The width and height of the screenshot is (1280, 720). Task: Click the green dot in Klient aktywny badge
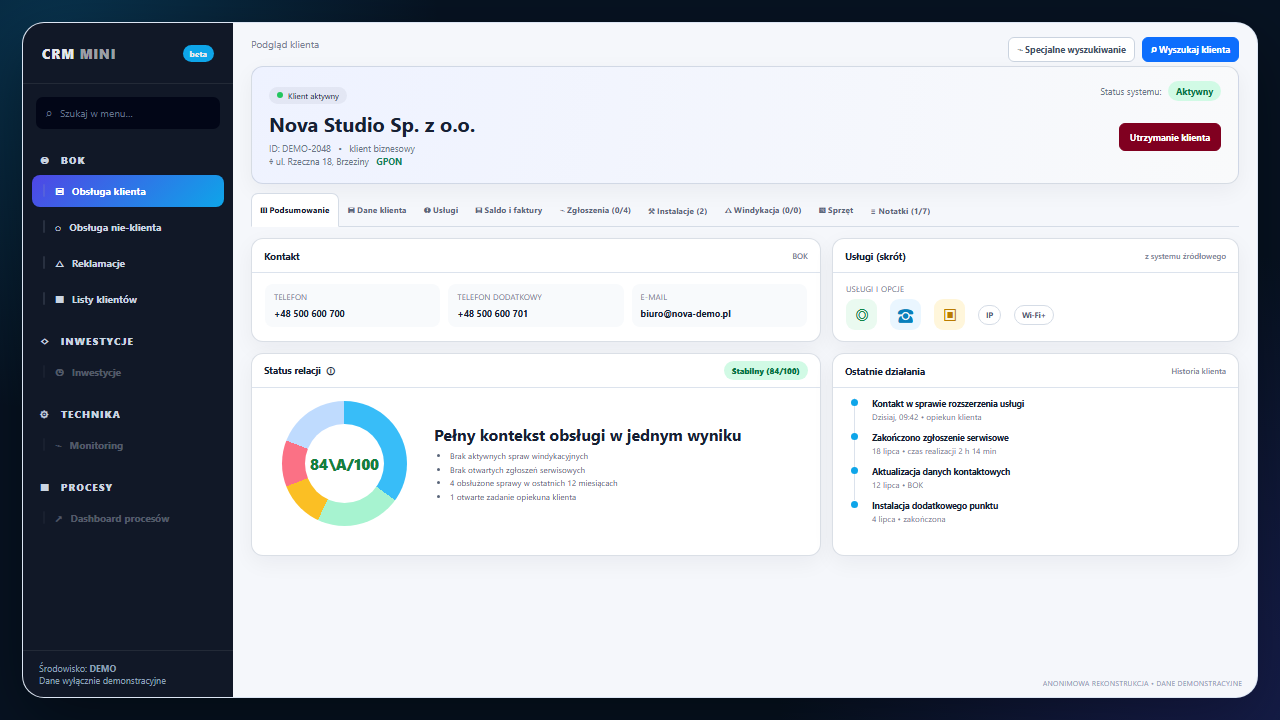[x=280, y=96]
